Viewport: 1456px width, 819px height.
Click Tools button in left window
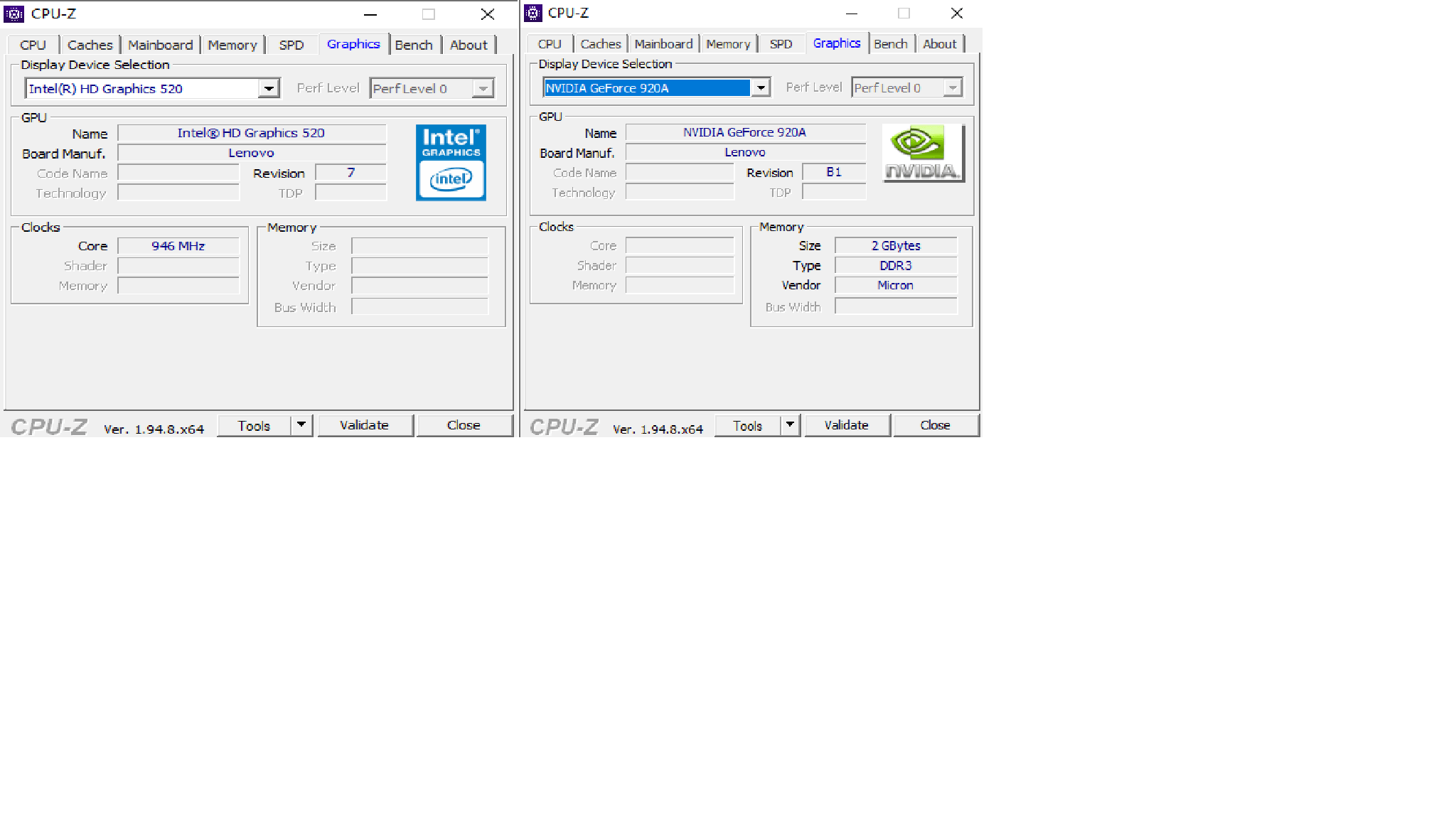point(254,425)
